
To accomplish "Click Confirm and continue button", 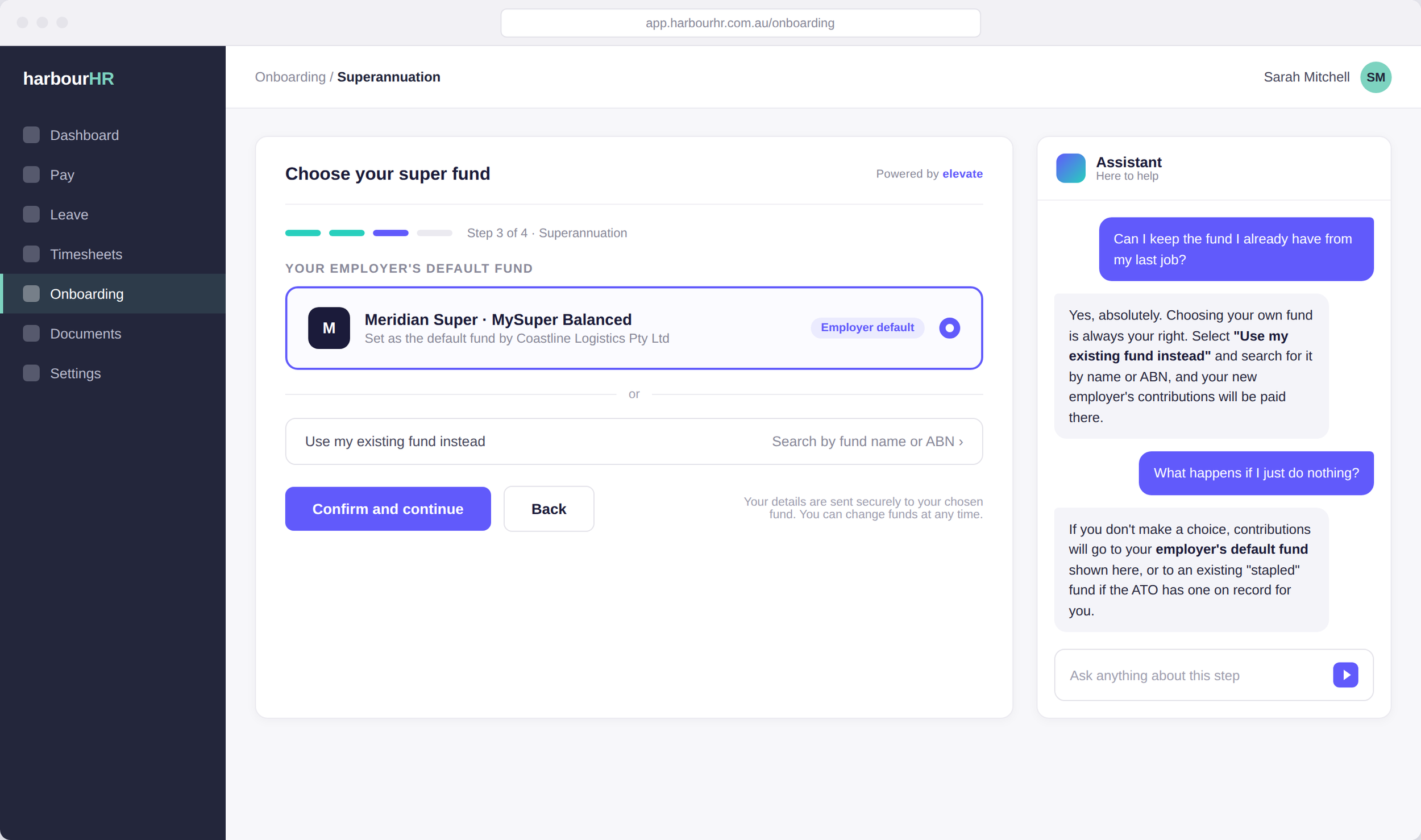I will (388, 509).
